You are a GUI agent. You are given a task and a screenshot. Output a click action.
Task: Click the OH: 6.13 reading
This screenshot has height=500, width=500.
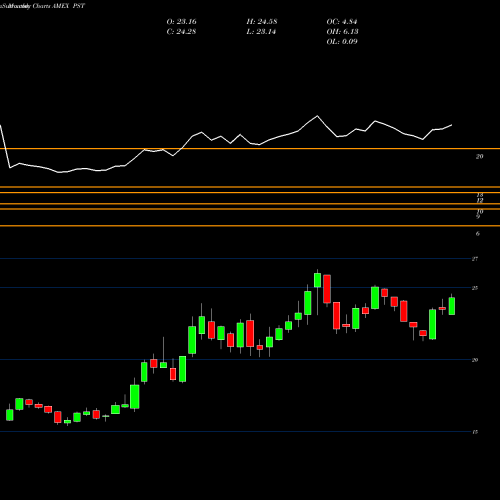[342, 32]
